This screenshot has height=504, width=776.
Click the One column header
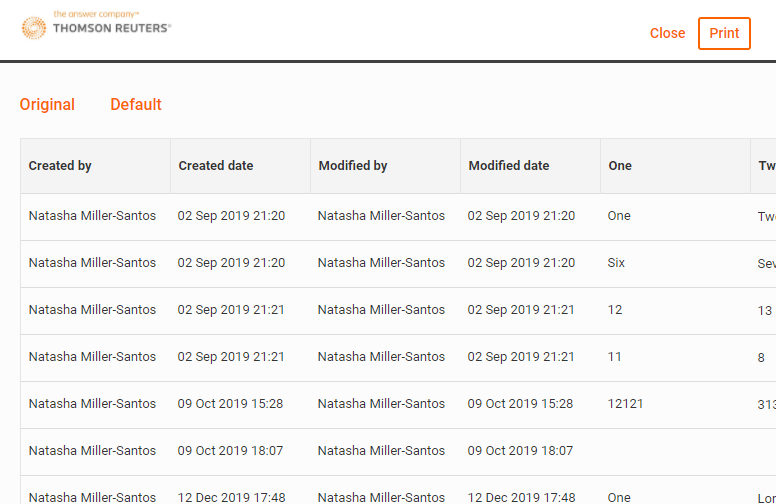pos(620,166)
